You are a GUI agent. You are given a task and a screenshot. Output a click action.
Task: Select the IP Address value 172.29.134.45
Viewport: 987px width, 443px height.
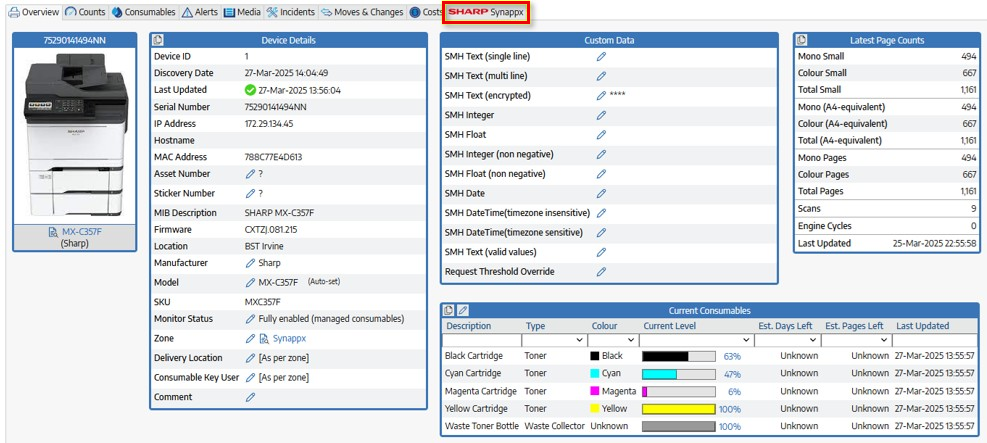pos(269,124)
